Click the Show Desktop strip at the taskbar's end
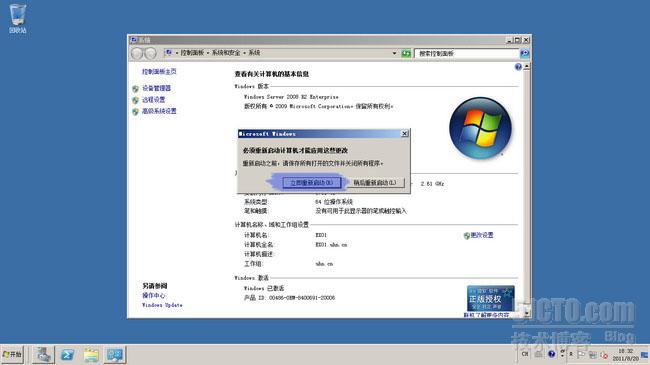The height and width of the screenshot is (365, 650). tap(645, 355)
